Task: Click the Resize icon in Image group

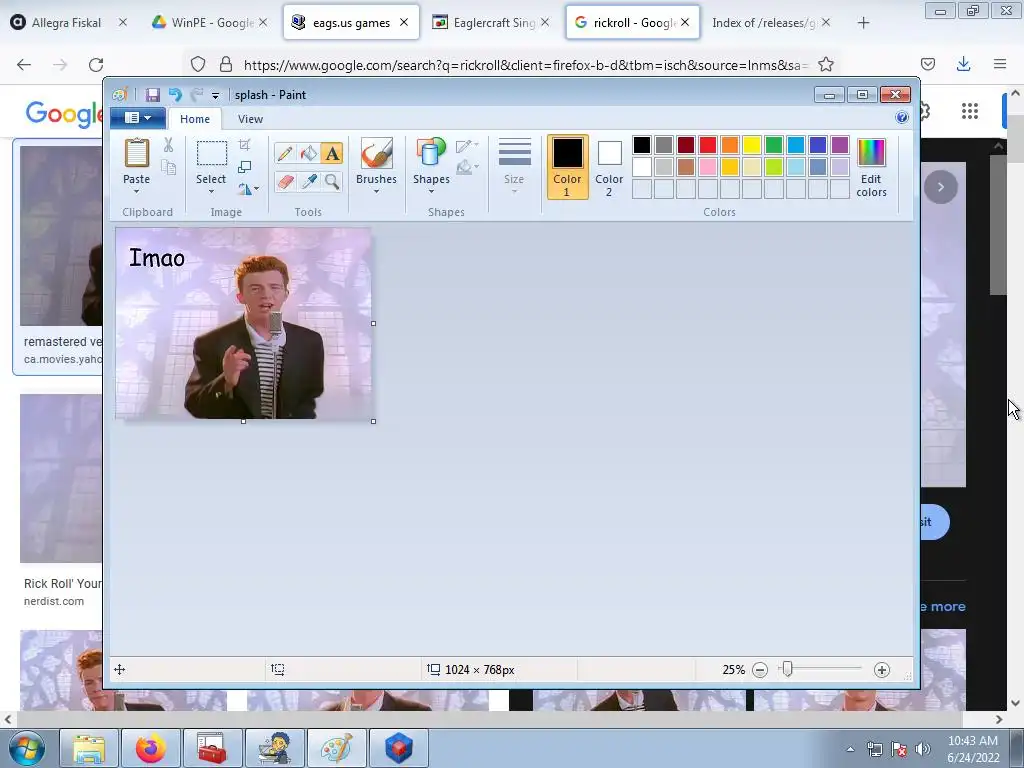Action: 244,167
